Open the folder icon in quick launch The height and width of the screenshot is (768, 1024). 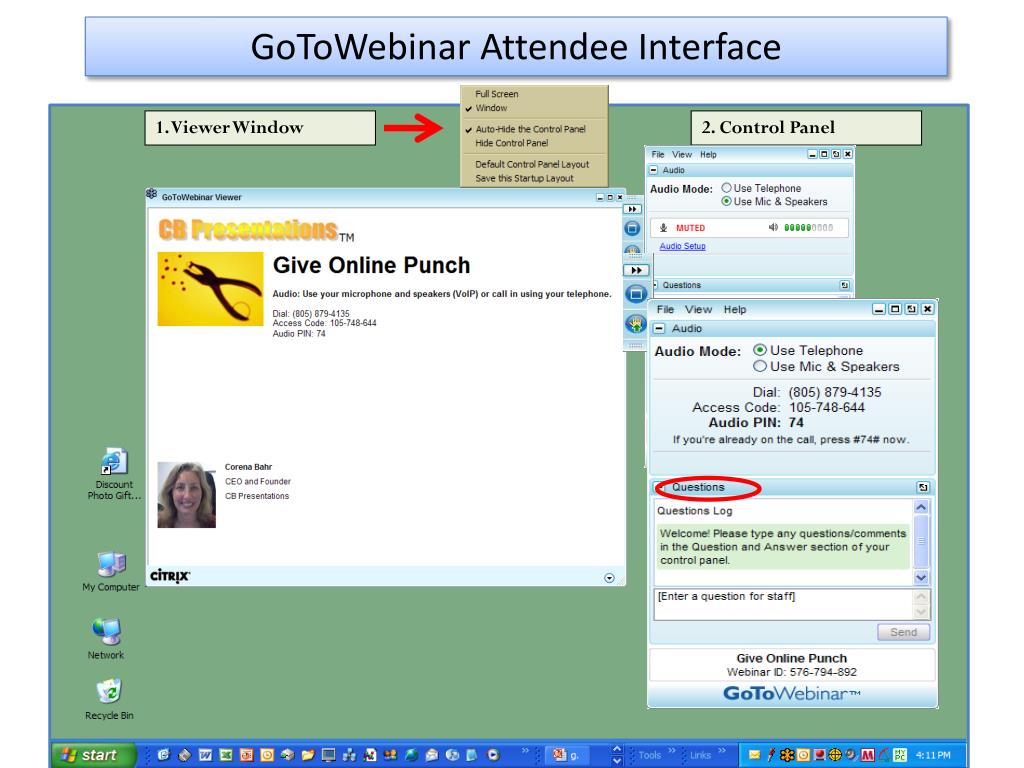pyautogui.click(x=308, y=755)
